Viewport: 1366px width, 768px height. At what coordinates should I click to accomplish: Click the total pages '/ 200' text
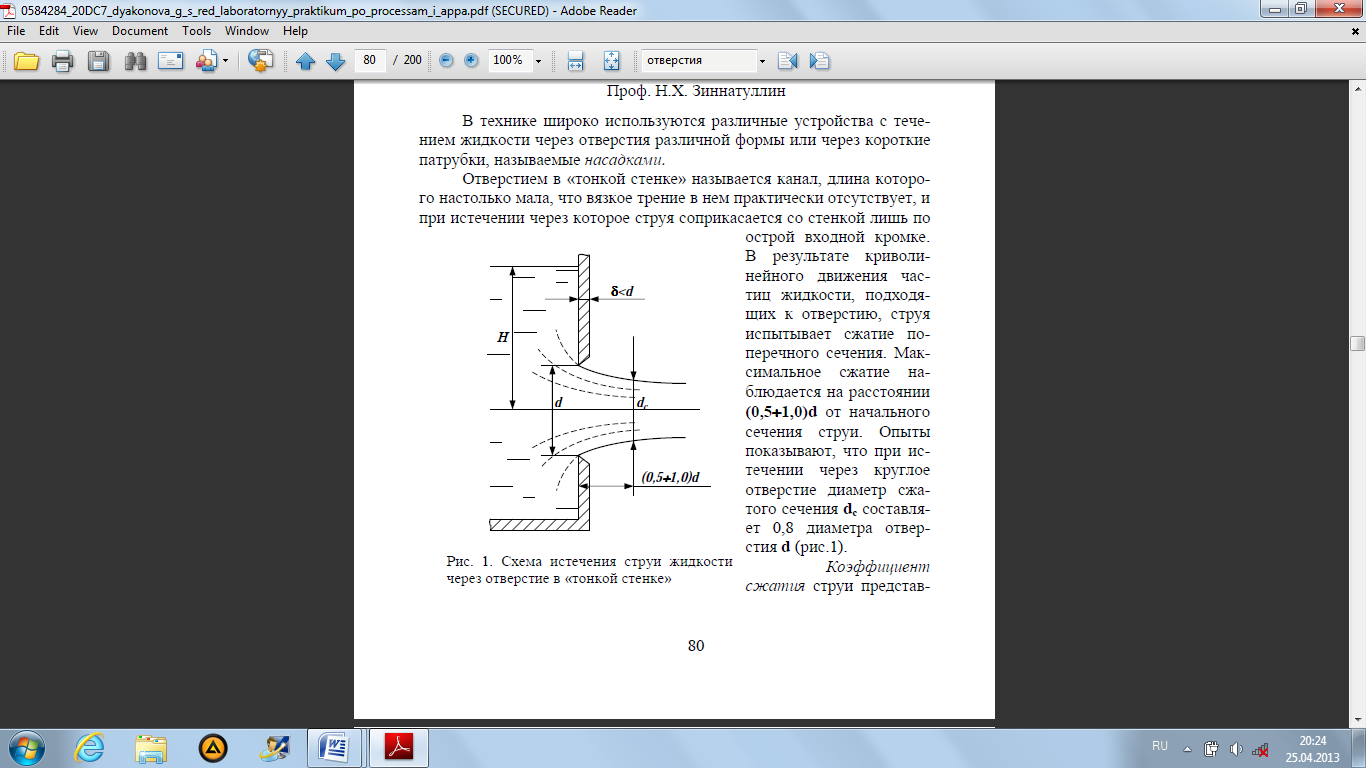coord(408,60)
